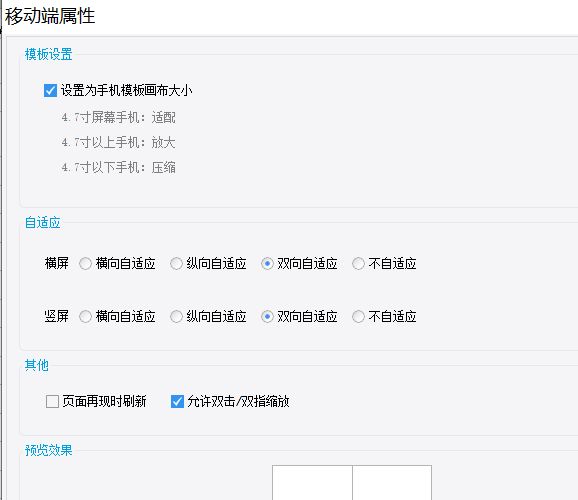Click the 模板设置 section heading
578x500 pixels.
(x=48, y=54)
